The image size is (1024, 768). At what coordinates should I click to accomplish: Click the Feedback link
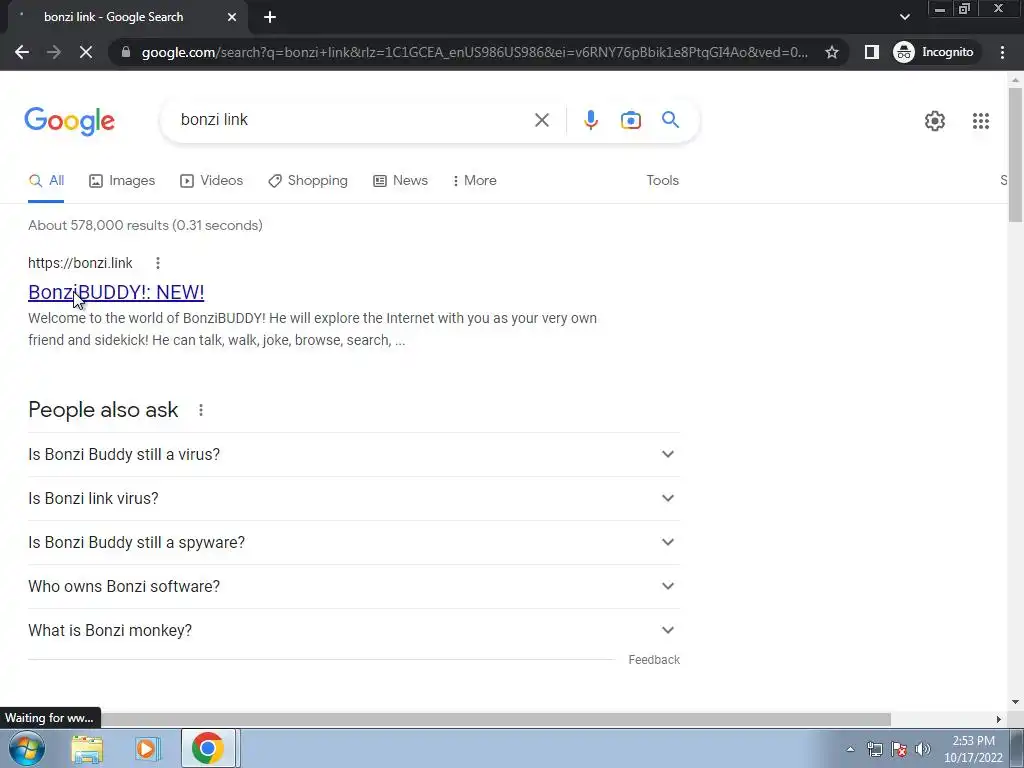click(x=654, y=660)
